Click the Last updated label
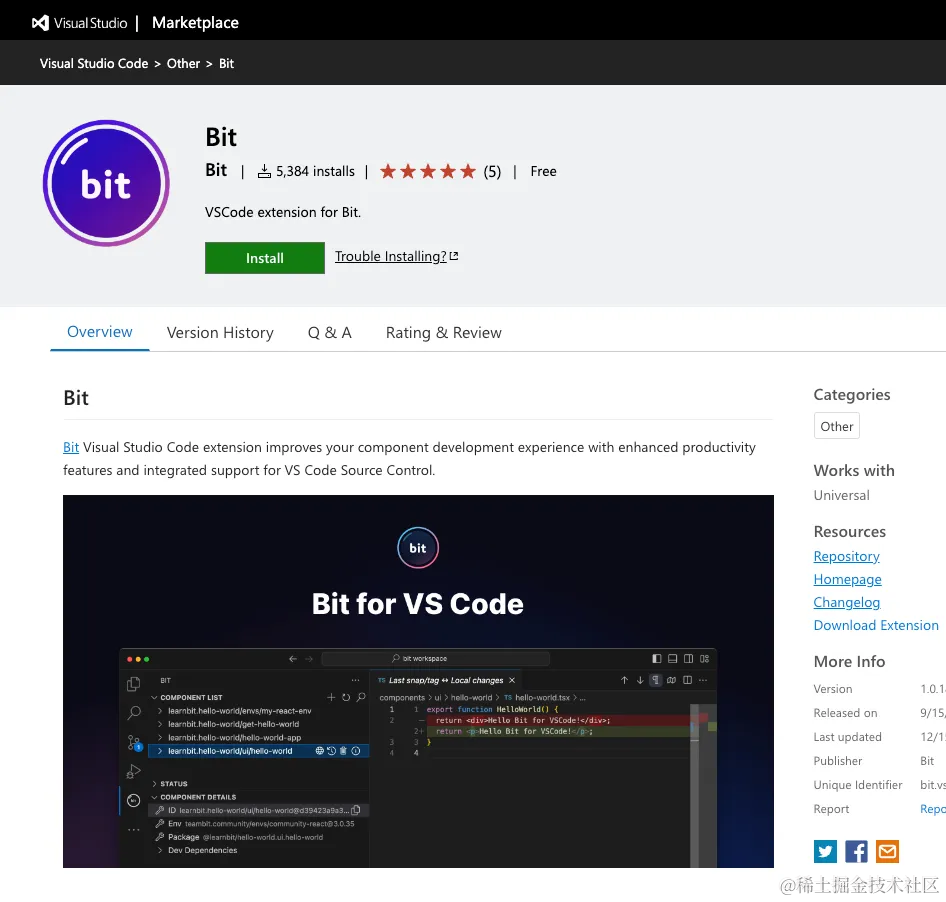Screen dimensions: 946x902 848,737
